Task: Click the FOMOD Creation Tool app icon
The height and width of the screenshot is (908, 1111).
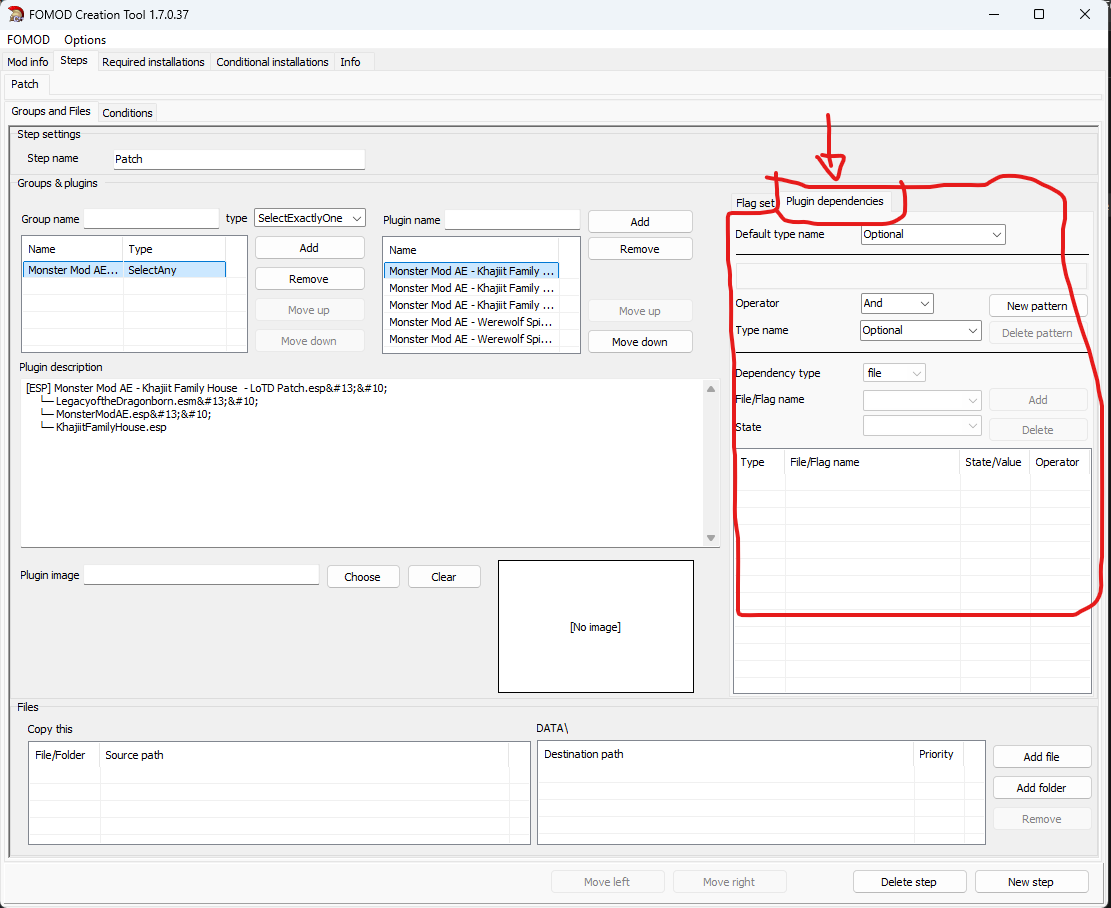Action: tap(16, 14)
